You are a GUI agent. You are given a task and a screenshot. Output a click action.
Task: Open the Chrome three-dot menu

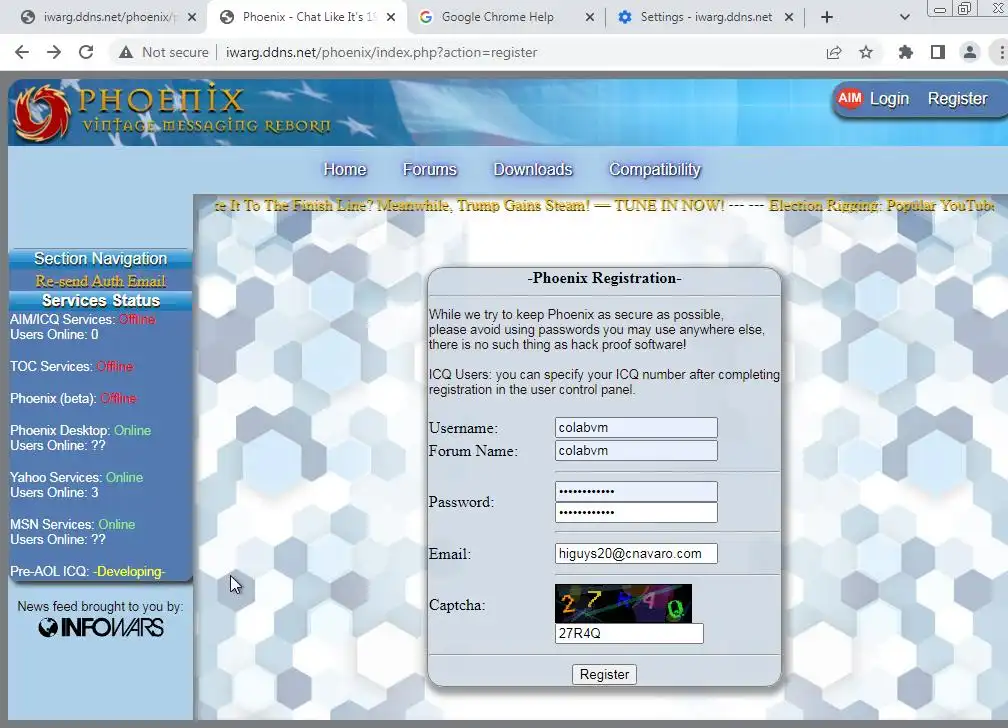pos(1001,52)
